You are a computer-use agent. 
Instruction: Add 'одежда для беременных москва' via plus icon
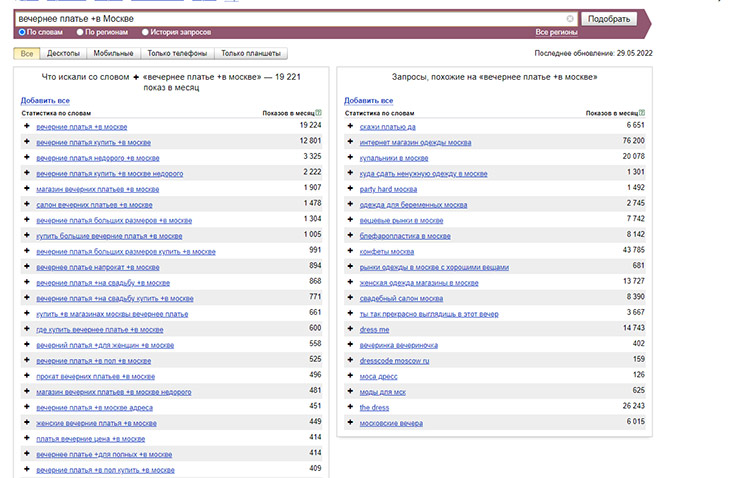pyautogui.click(x=350, y=204)
